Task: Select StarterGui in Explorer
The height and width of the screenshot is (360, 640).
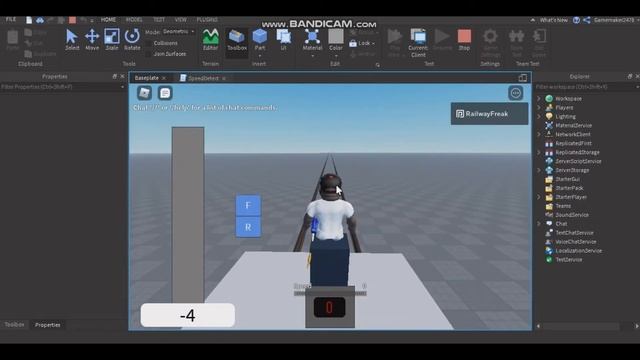Action: (567, 179)
